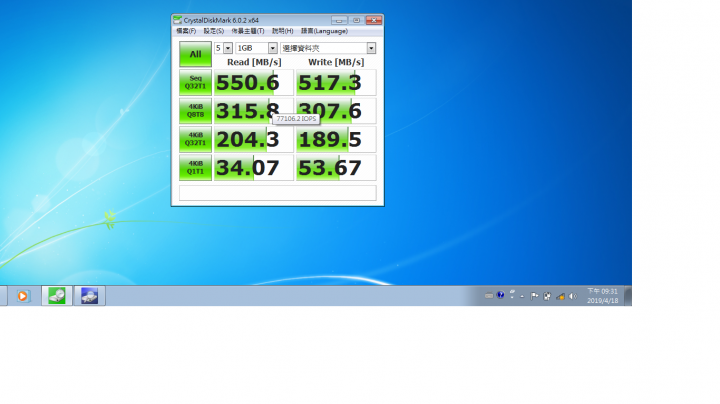
Task: Minimize the CrystalDiskMark window
Action: 339,20
